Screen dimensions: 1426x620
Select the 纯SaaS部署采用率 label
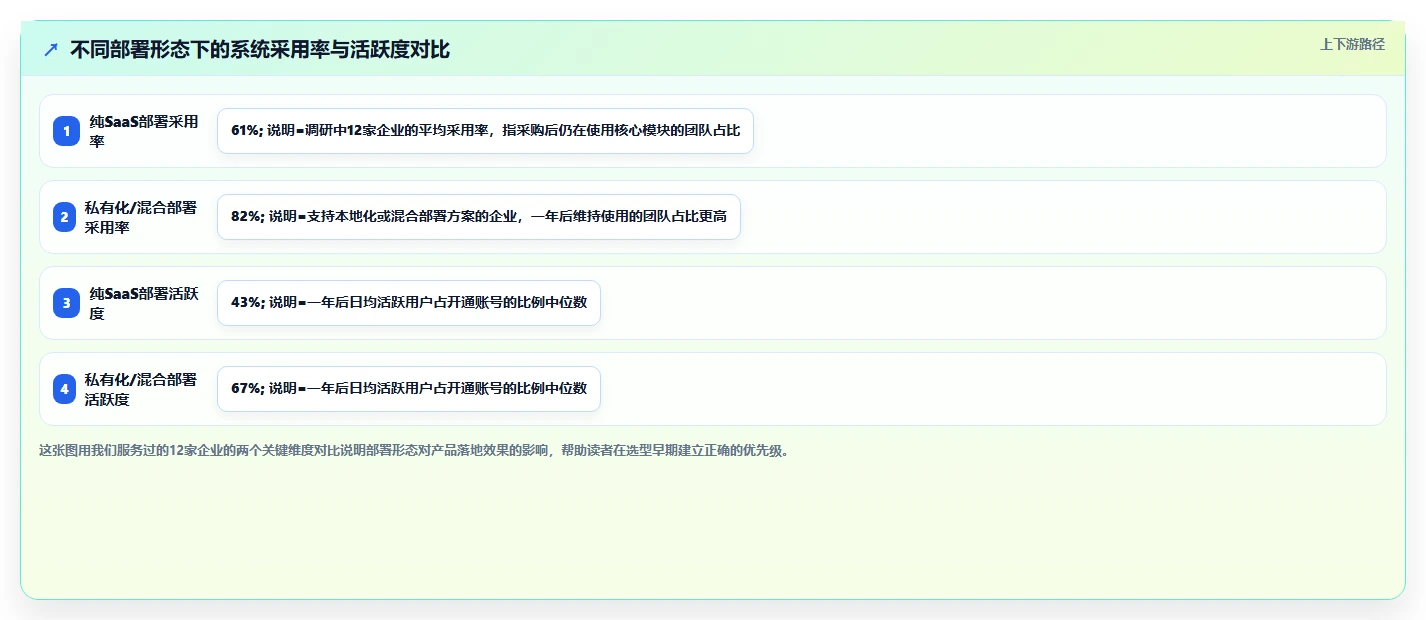tap(144, 131)
